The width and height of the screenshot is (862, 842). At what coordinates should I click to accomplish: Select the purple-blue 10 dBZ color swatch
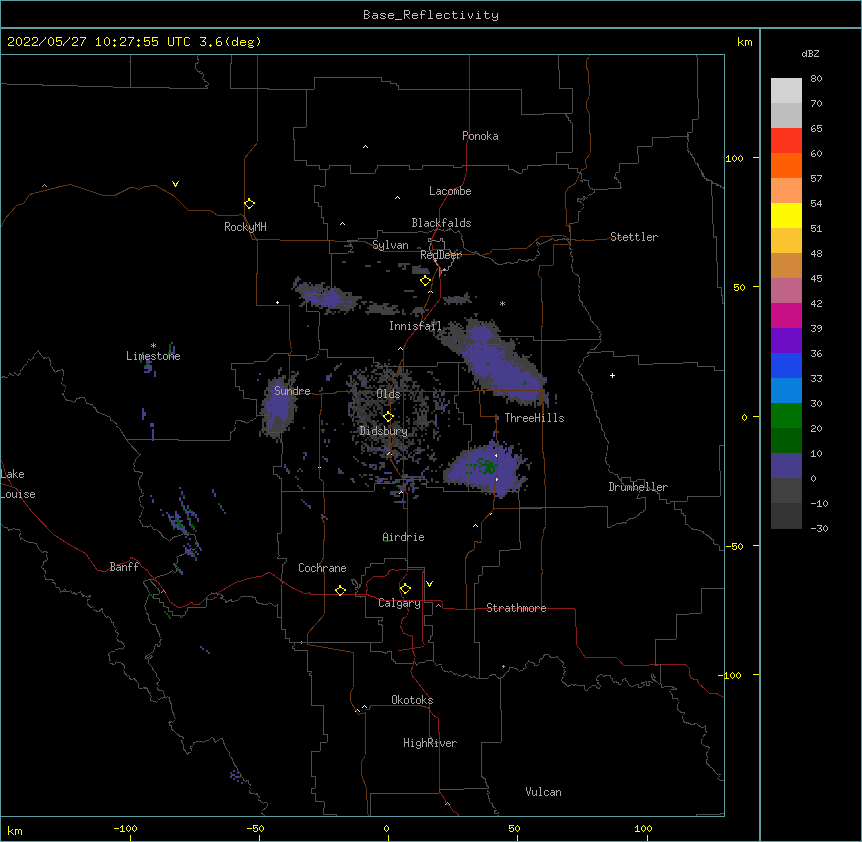[x=786, y=466]
